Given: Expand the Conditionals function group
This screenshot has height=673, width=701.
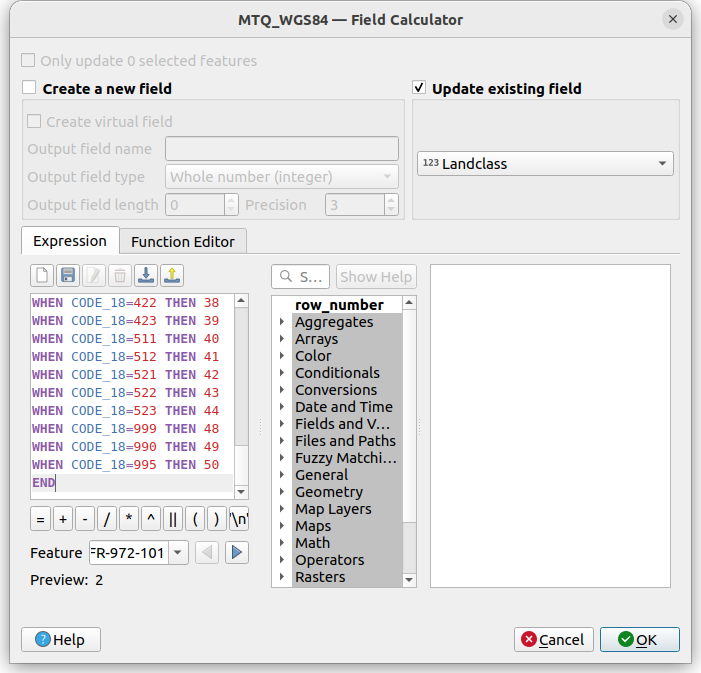Looking at the screenshot, I should coord(282,372).
